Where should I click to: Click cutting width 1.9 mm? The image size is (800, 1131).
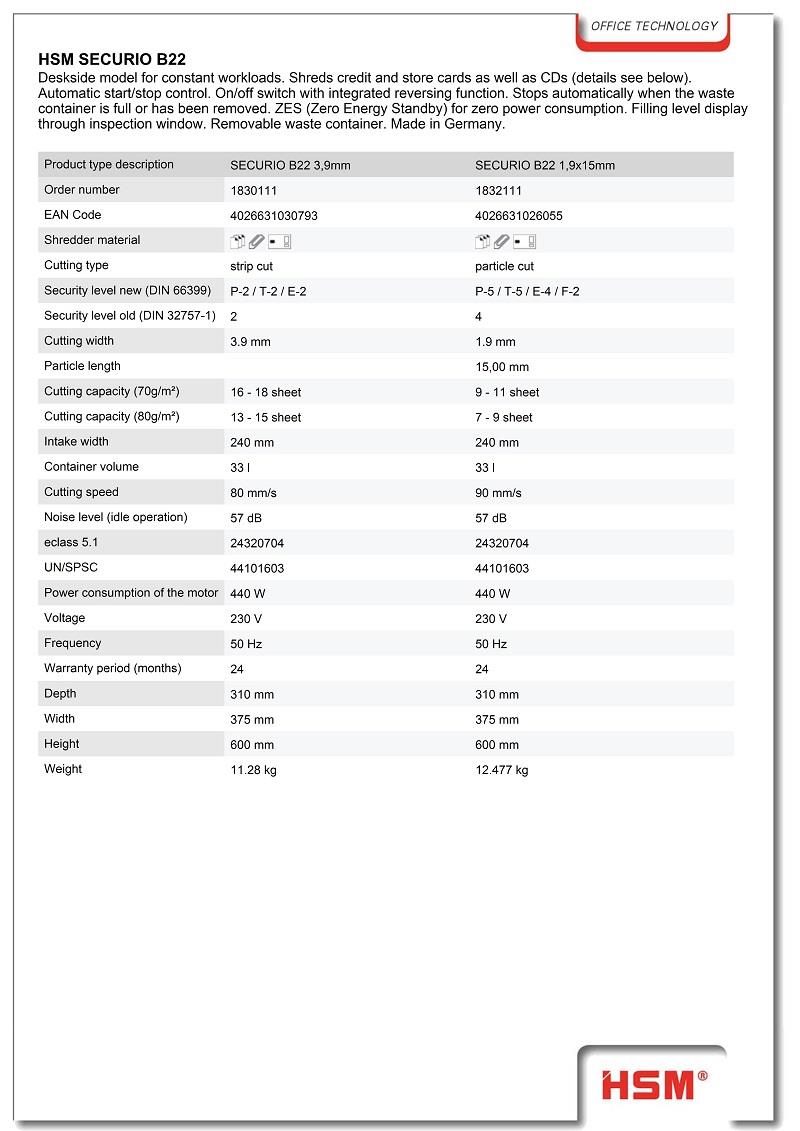pyautogui.click(x=496, y=342)
